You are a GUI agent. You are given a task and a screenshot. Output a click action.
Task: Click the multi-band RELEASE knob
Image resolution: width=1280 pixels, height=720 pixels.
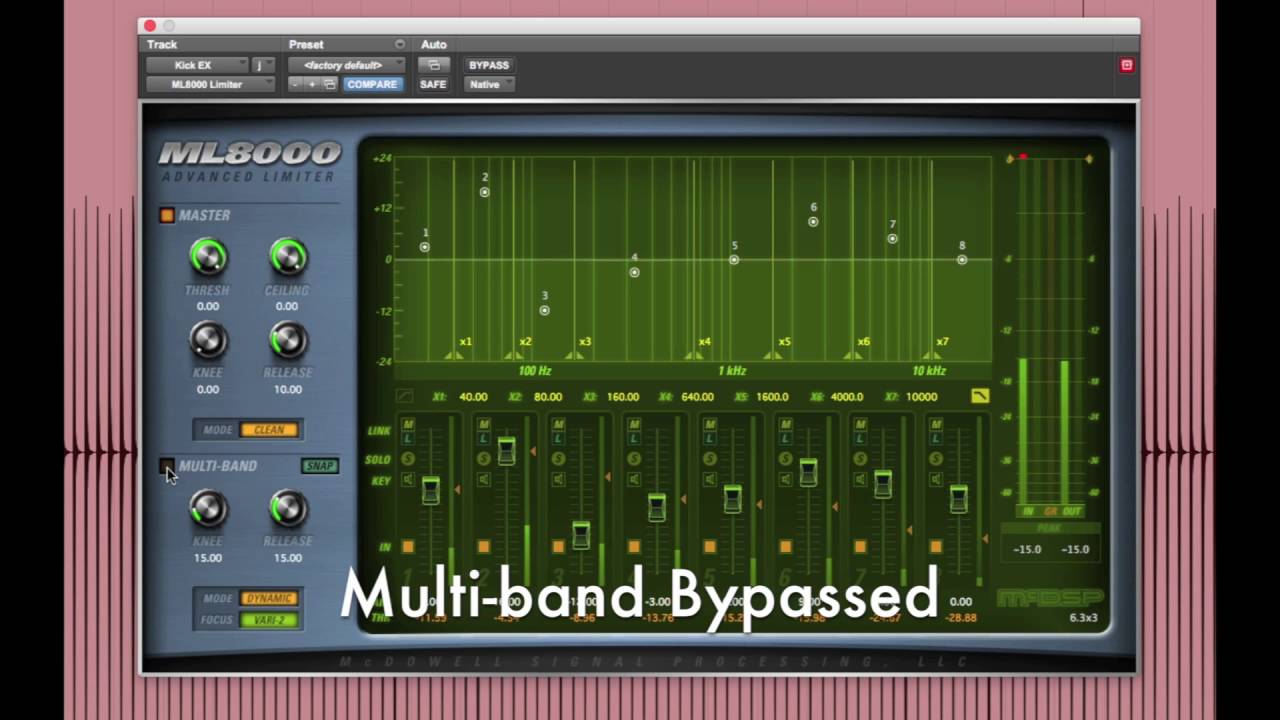coord(288,509)
